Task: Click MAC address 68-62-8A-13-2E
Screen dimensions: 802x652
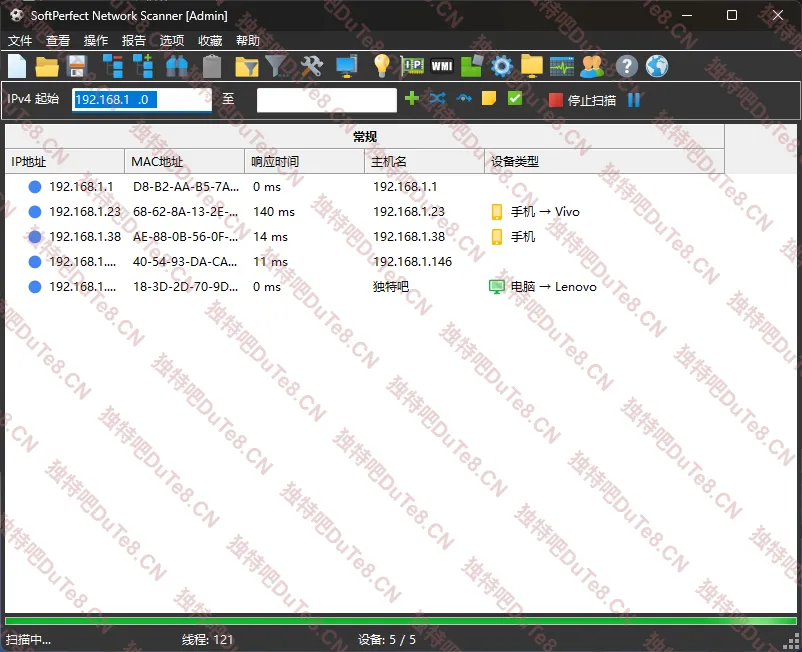Action: (185, 212)
